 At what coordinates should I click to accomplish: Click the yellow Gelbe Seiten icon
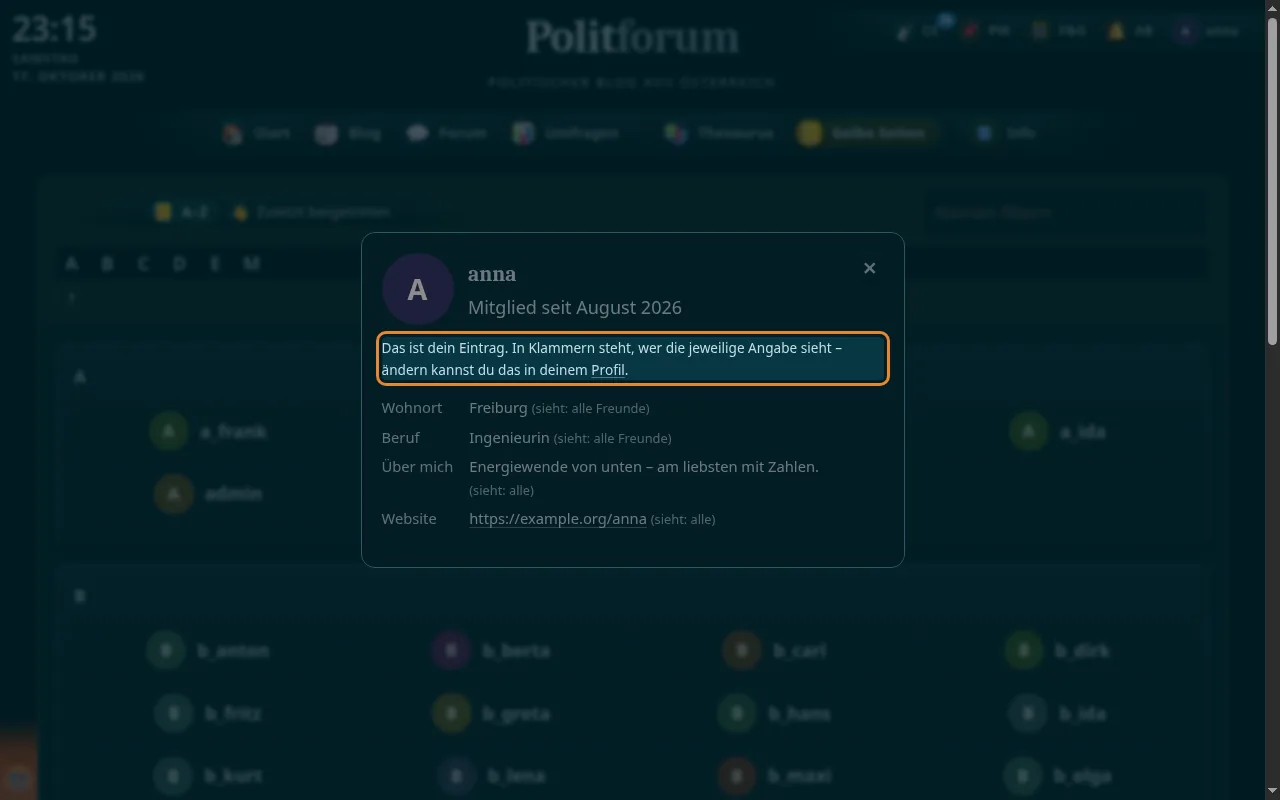pyautogui.click(x=809, y=133)
